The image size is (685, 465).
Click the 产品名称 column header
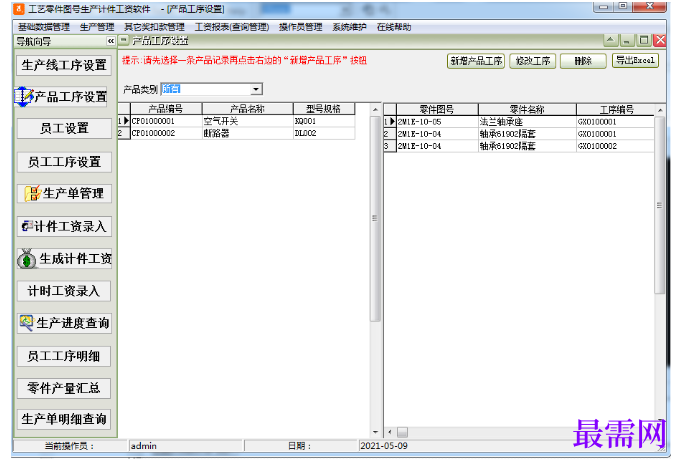click(x=248, y=109)
